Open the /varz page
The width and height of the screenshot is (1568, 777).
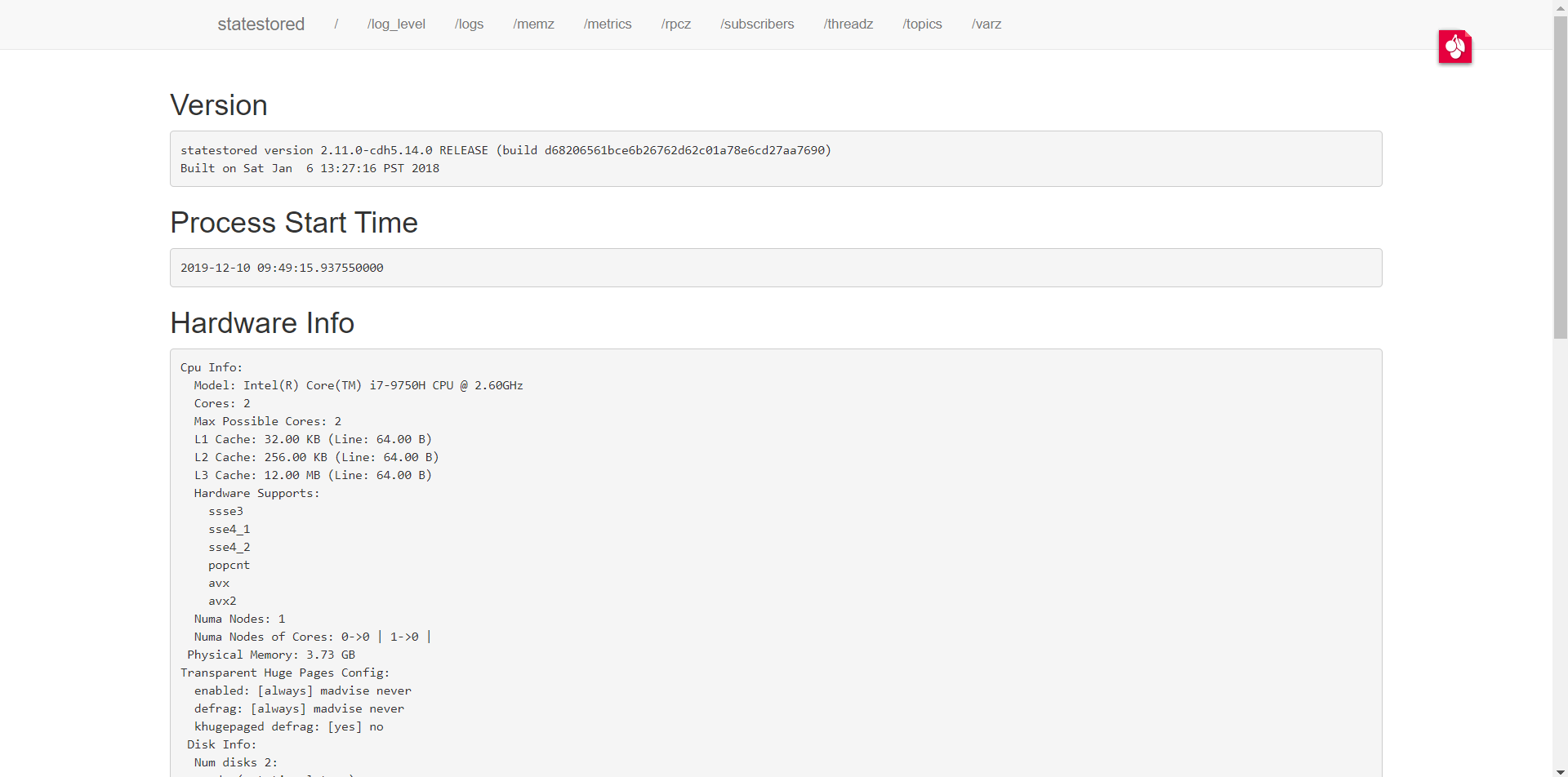[x=987, y=24]
